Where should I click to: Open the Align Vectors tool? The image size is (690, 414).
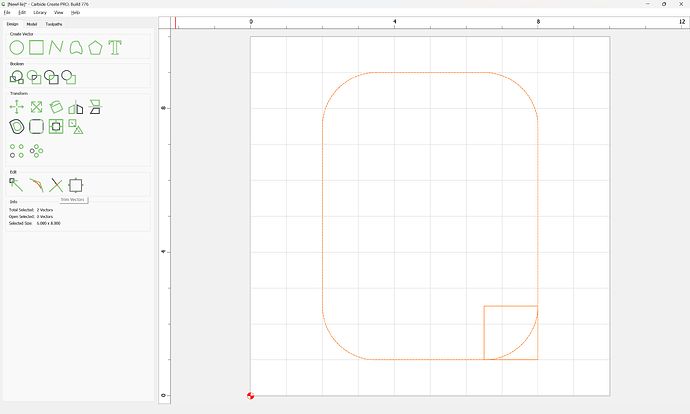[56, 127]
